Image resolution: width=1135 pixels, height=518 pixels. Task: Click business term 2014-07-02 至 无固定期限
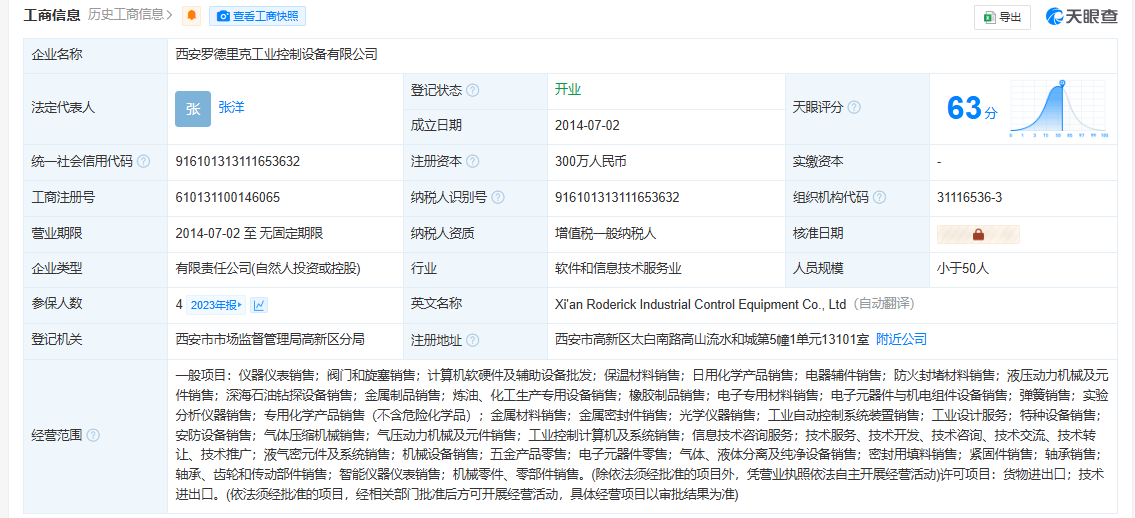tap(249, 233)
